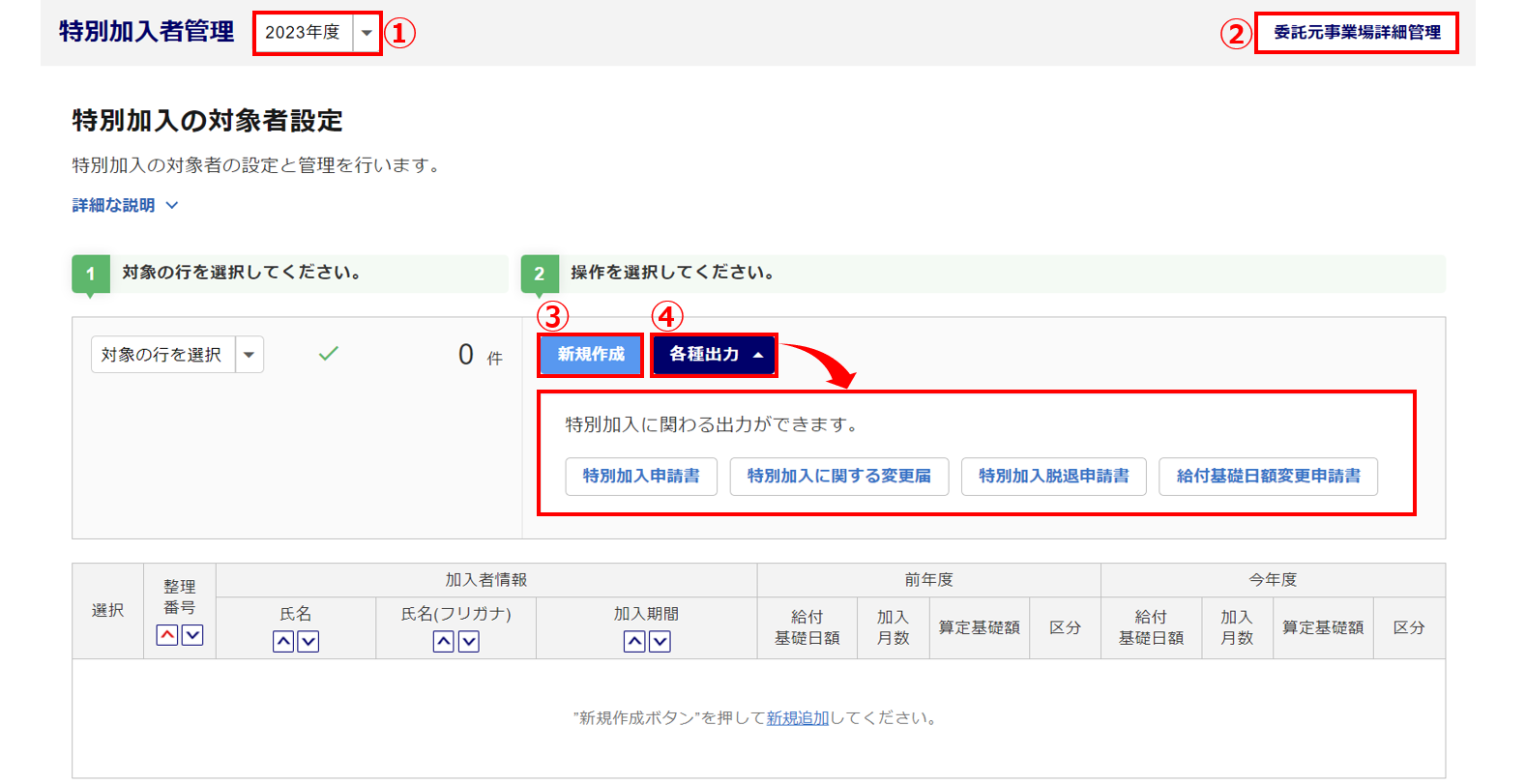Sort 加入期間 column ascending
The image size is (1526, 784).
(x=634, y=641)
